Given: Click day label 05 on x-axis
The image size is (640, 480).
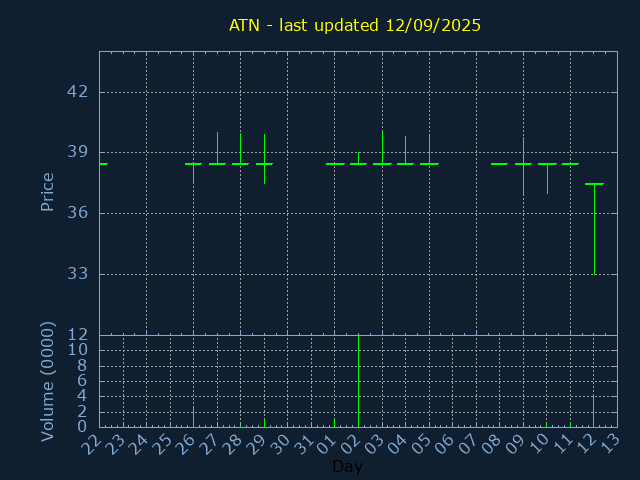Looking at the screenshot, I should point(421,444).
